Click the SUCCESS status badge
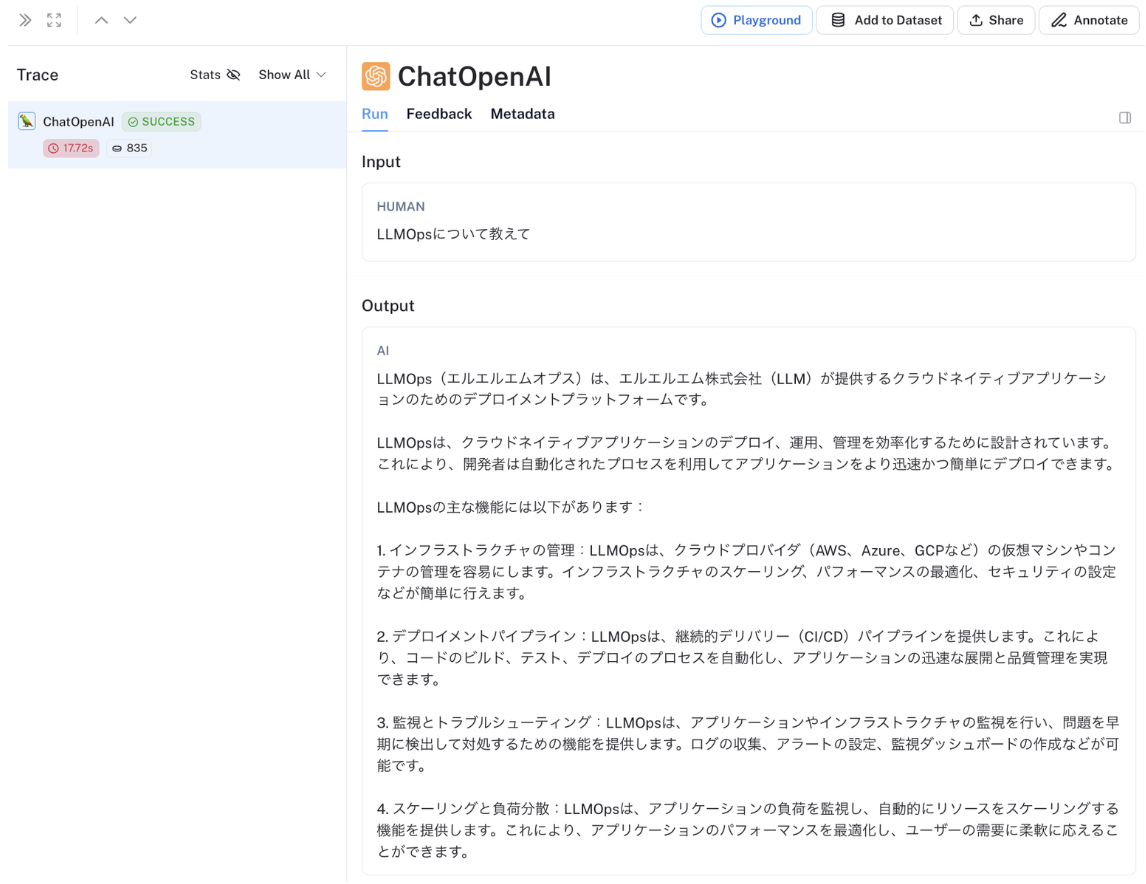The image size is (1146, 884). point(162,121)
